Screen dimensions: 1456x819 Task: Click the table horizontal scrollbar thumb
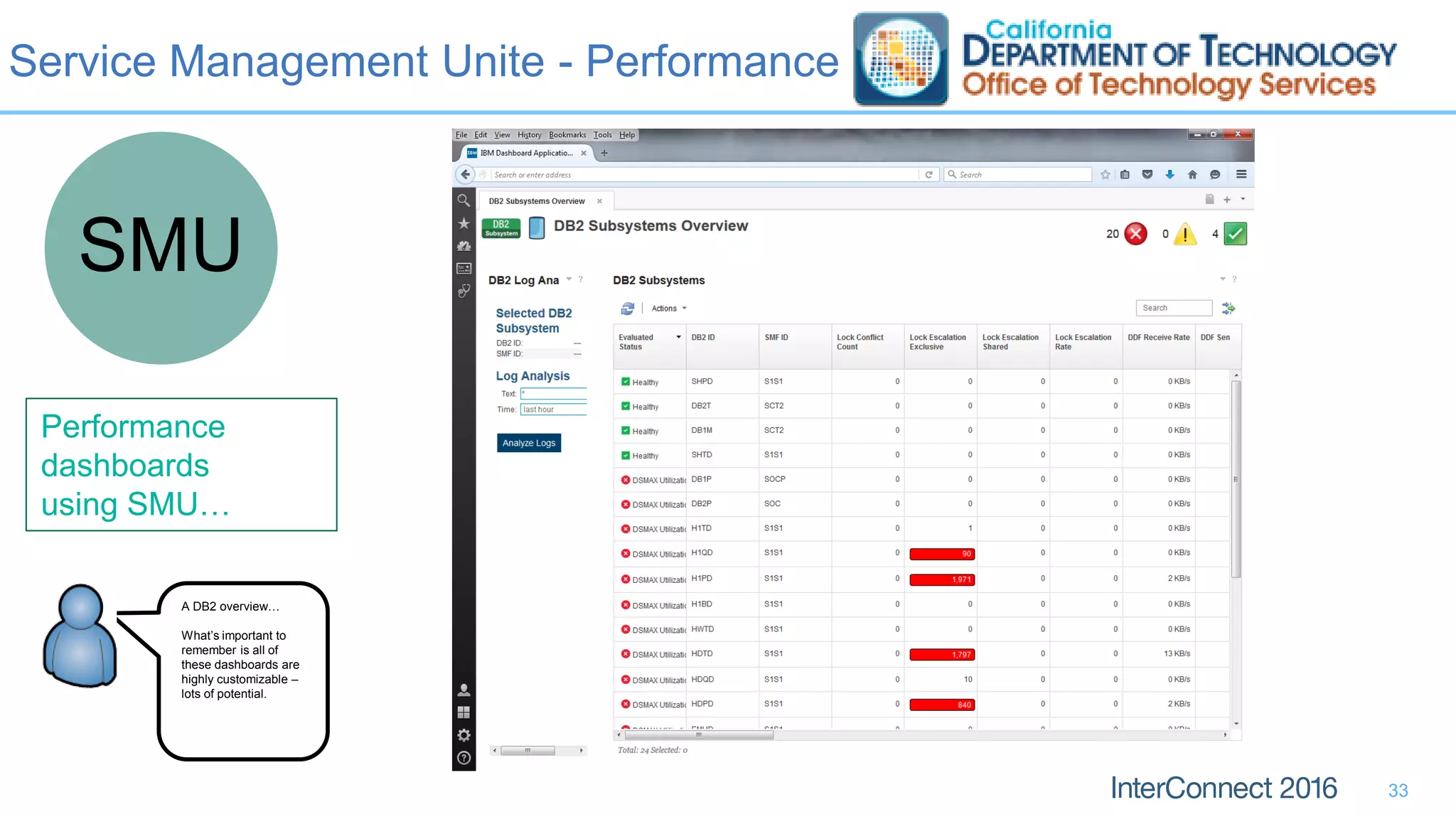tap(698, 735)
